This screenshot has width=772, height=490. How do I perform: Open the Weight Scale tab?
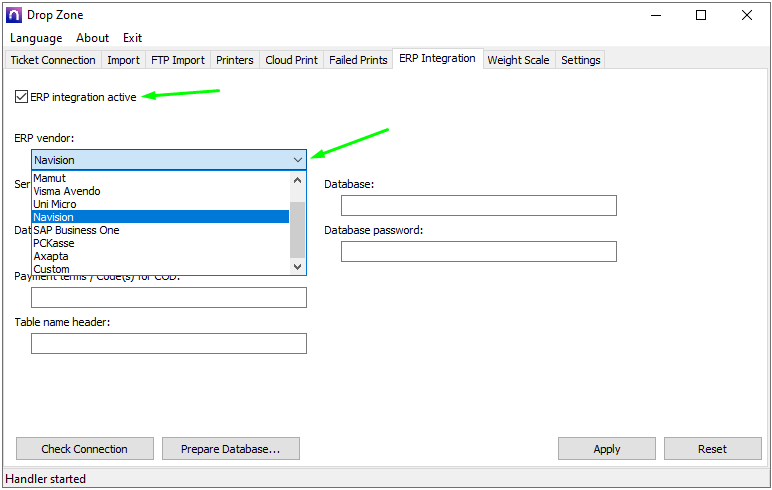point(518,60)
